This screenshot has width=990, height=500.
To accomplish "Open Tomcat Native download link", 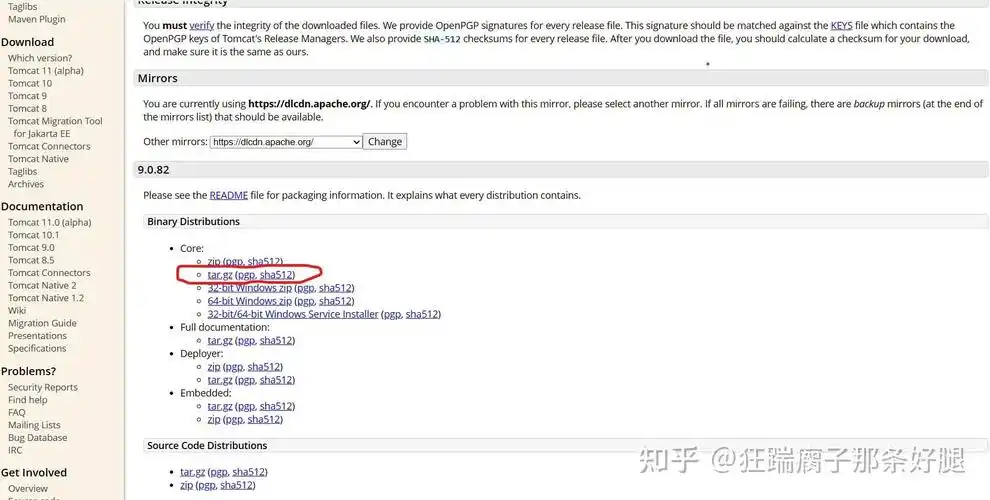I will click(39, 159).
